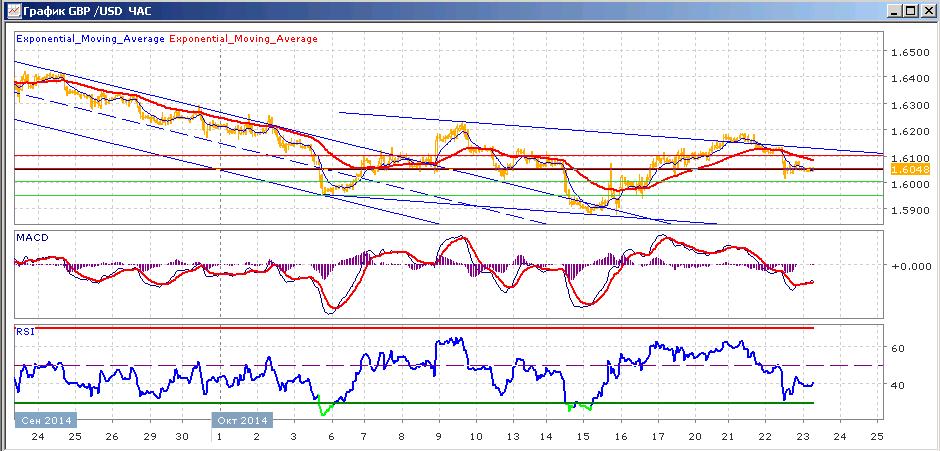Click the RSI 40 level label

point(898,385)
